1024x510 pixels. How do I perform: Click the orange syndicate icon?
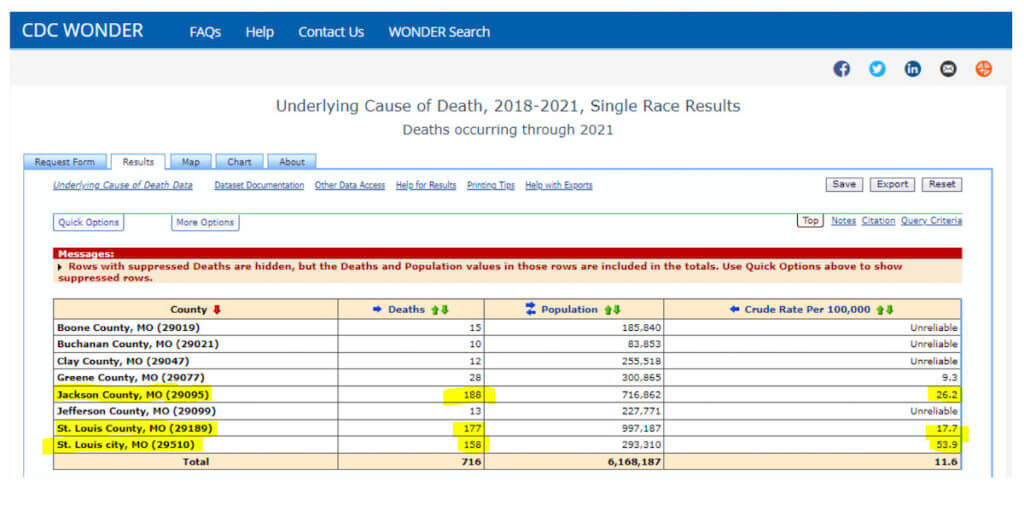click(984, 69)
